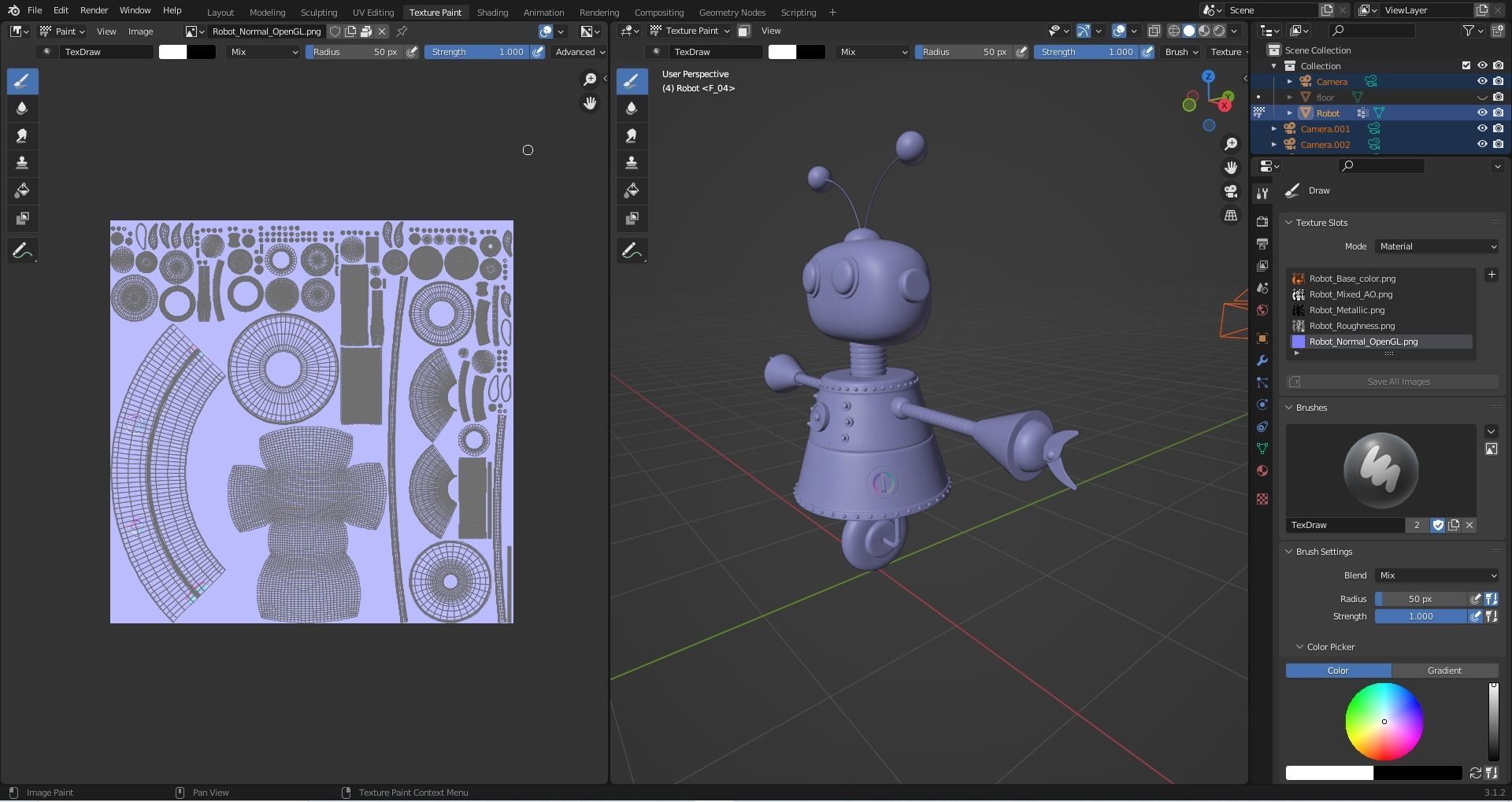Expand the Camera tree item

pos(1290,81)
